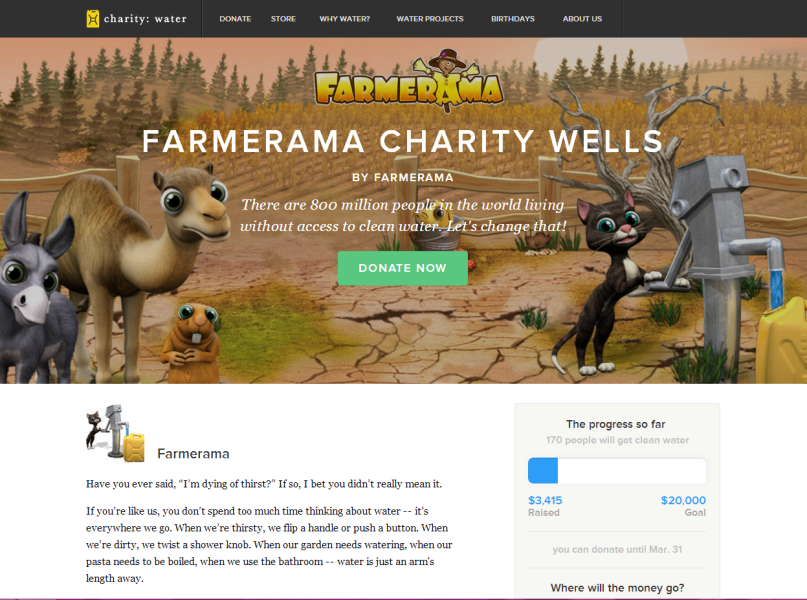807x600 pixels.
Task: Click the black cat character at pump
Action: click(x=612, y=280)
